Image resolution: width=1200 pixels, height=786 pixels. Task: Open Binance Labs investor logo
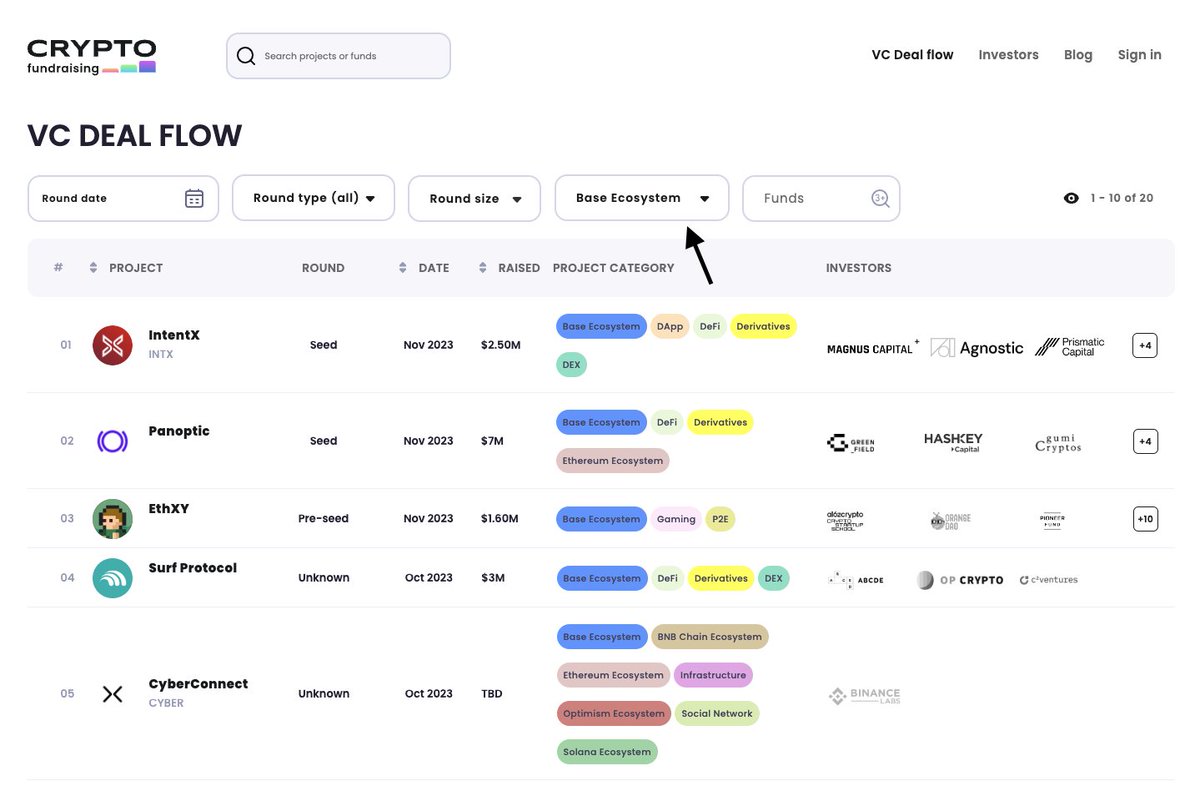tap(864, 696)
